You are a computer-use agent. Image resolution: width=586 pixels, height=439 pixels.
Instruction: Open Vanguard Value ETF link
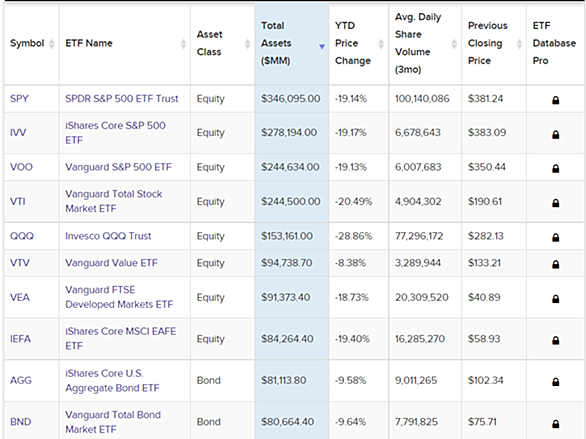coord(111,263)
